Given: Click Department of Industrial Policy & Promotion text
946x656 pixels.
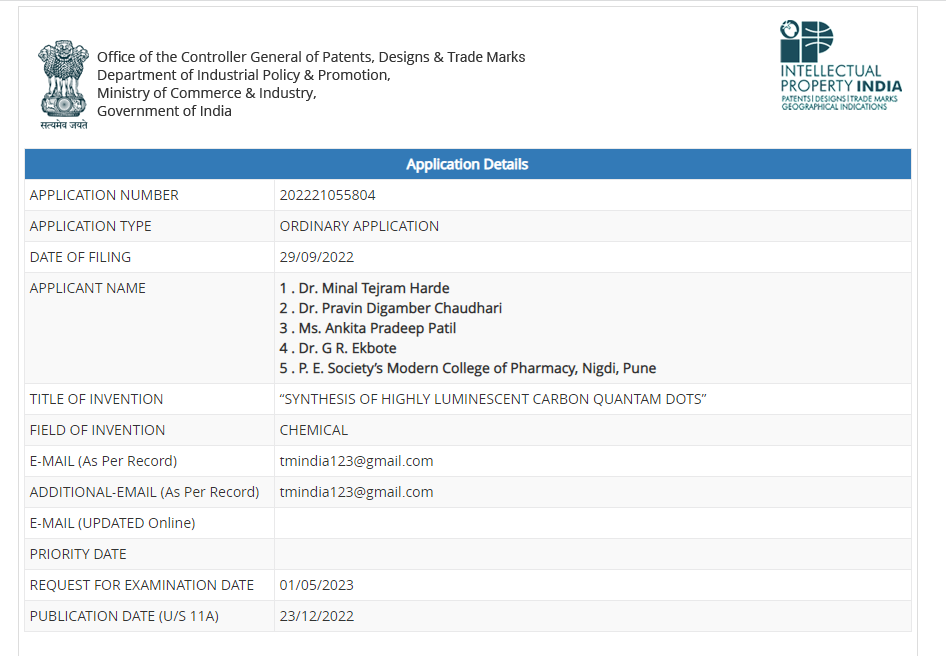Looking at the screenshot, I should (244, 75).
